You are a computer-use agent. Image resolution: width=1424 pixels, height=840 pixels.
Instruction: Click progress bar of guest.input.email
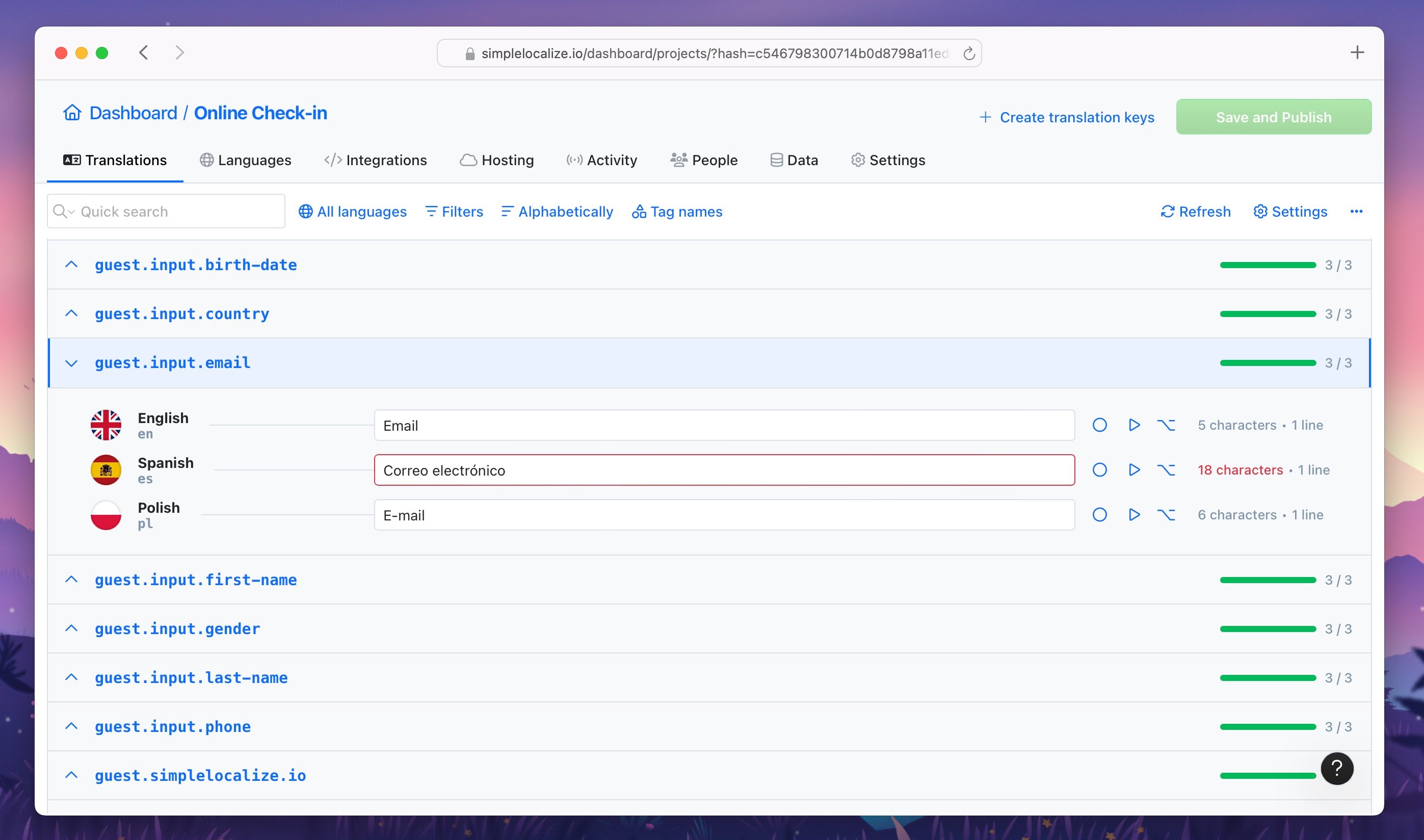(x=1268, y=363)
